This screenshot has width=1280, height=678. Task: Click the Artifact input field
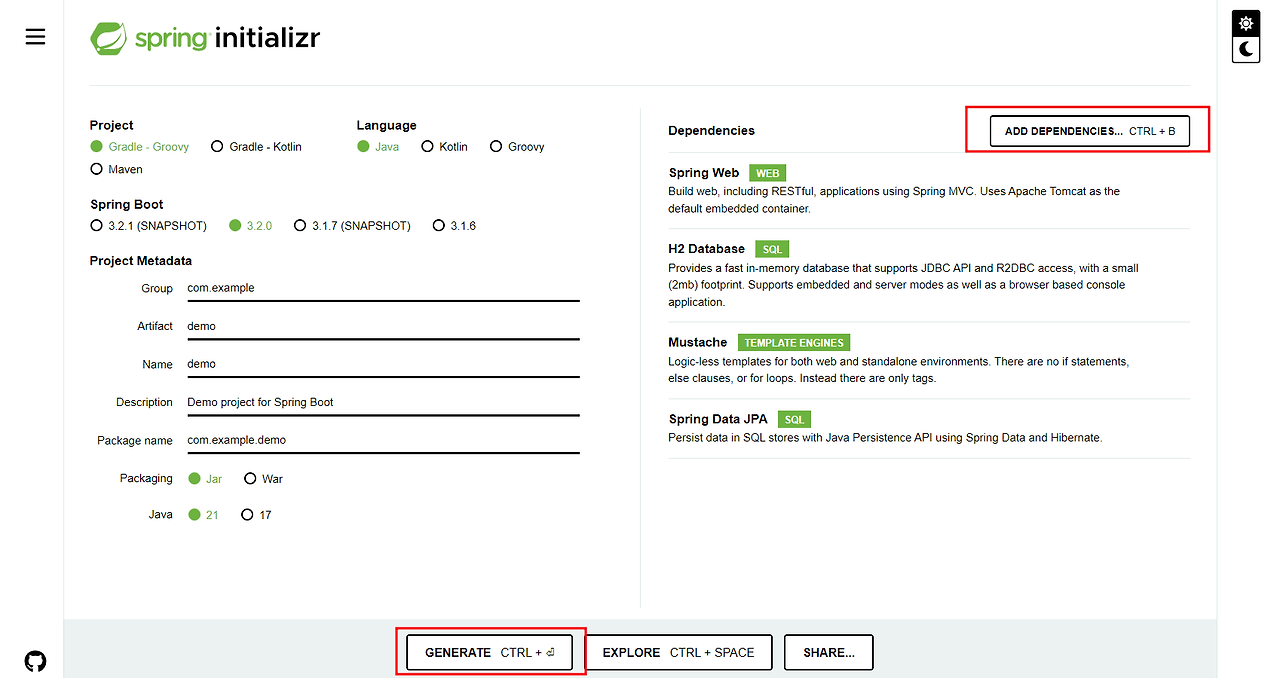coord(382,326)
